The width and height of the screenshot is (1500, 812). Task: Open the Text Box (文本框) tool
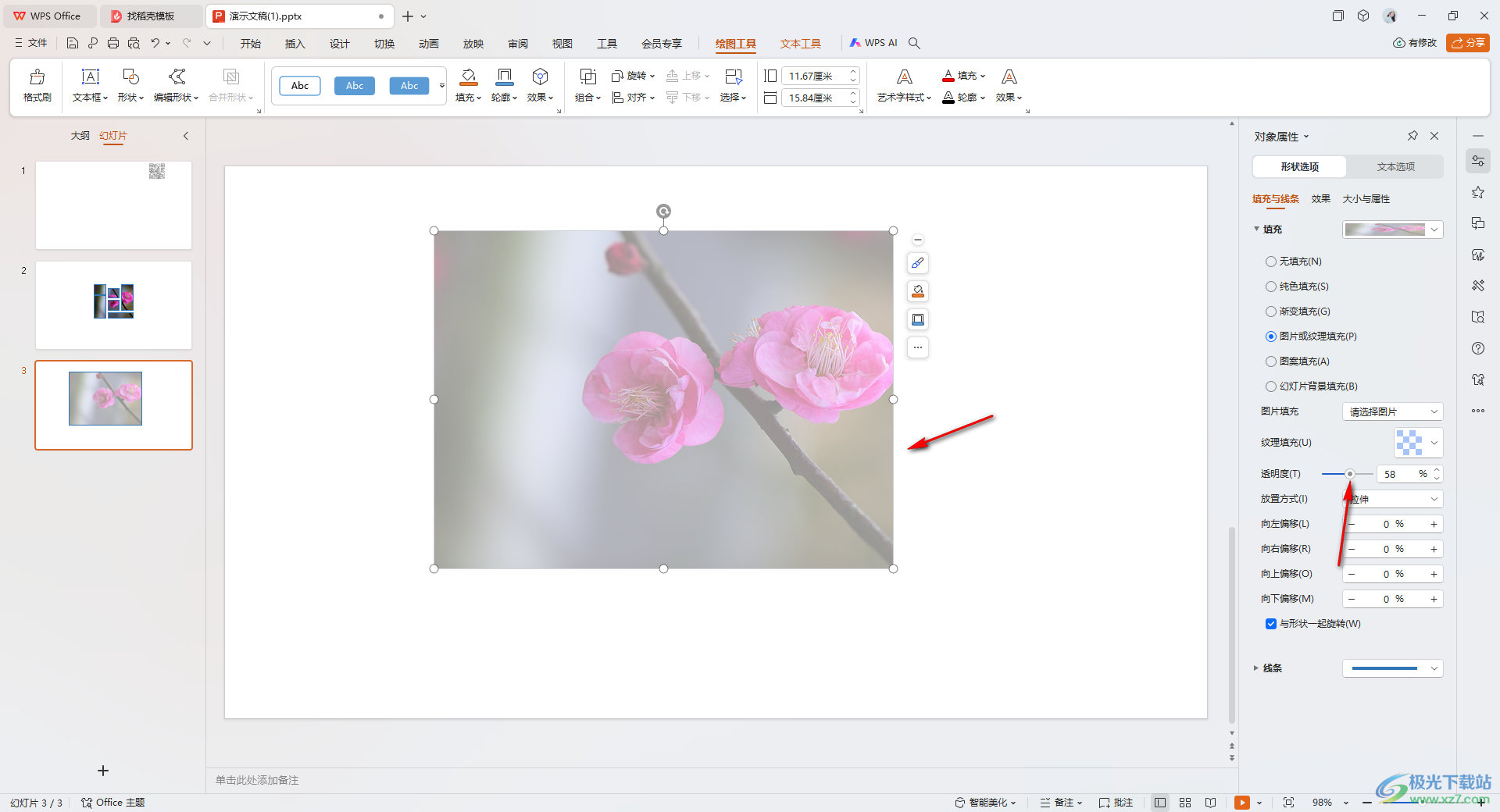click(91, 77)
